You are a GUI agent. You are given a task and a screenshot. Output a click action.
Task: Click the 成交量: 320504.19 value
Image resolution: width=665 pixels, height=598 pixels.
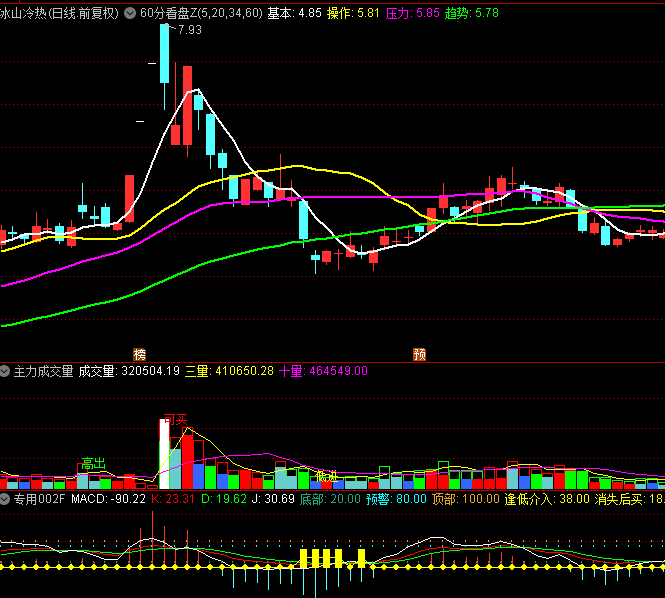129,372
